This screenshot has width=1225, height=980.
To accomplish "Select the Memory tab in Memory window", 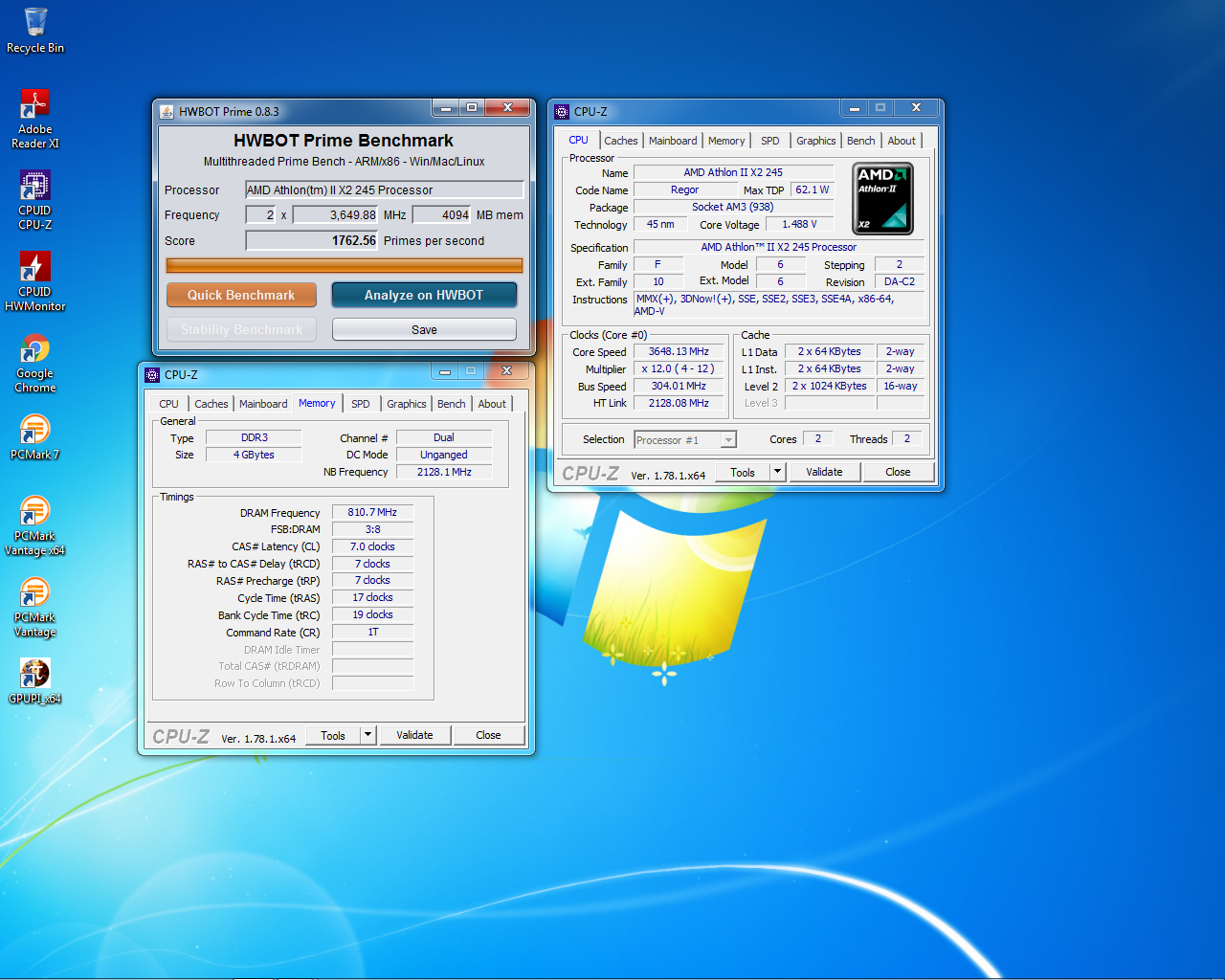I will pos(317,403).
